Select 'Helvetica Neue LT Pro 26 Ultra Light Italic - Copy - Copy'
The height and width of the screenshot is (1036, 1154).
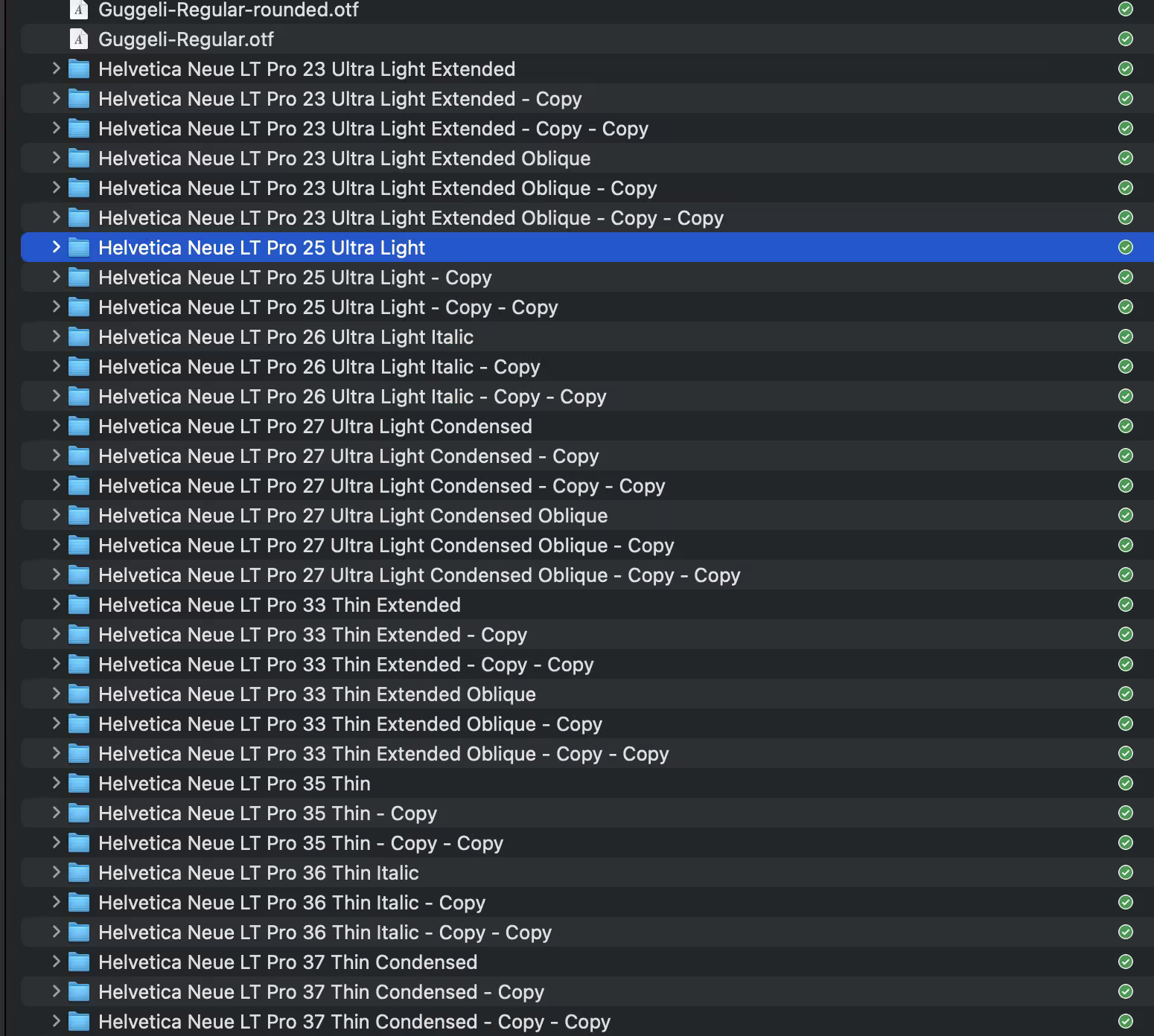352,397
